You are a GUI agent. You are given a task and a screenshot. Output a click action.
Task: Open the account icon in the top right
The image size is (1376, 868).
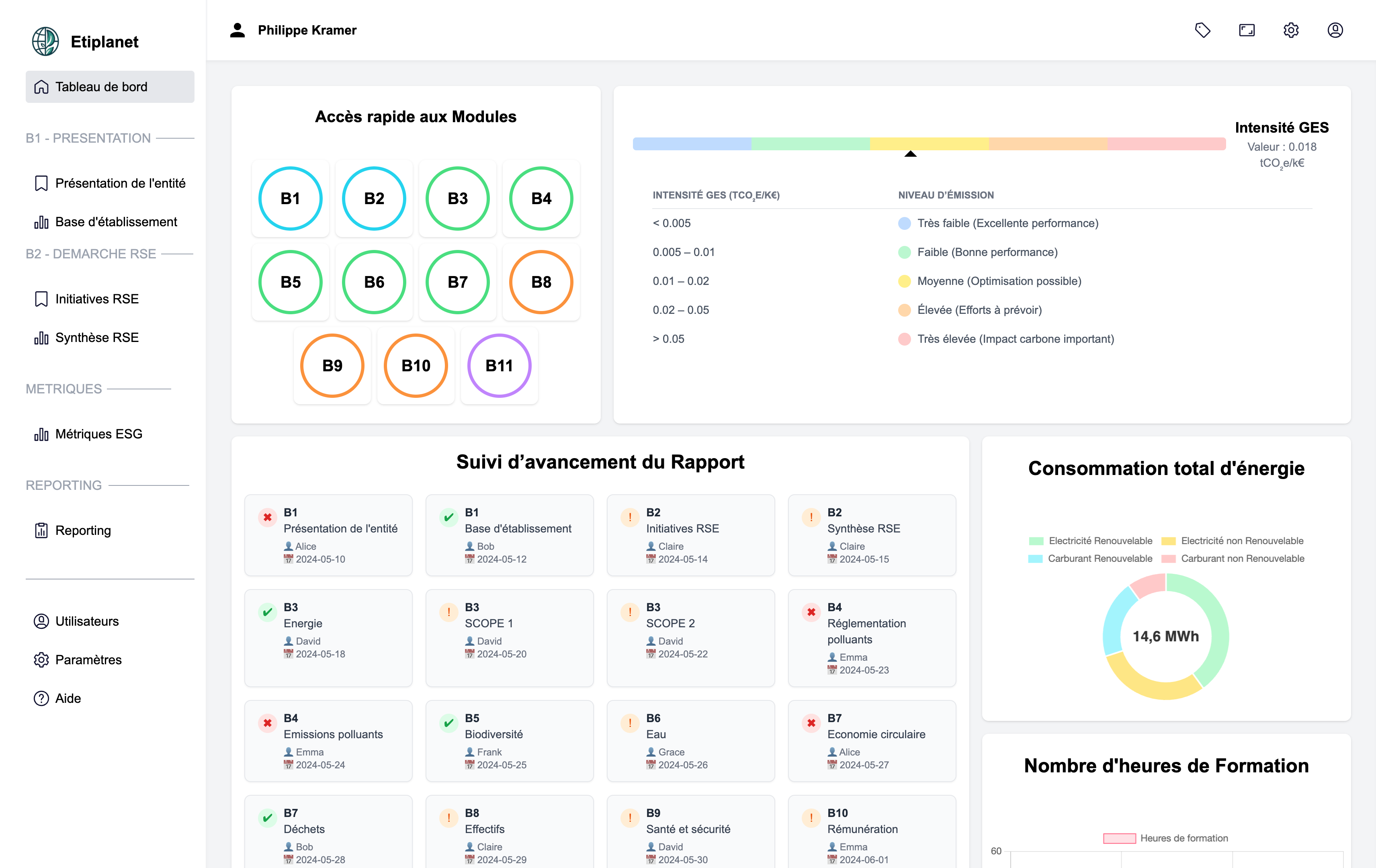click(x=1335, y=30)
